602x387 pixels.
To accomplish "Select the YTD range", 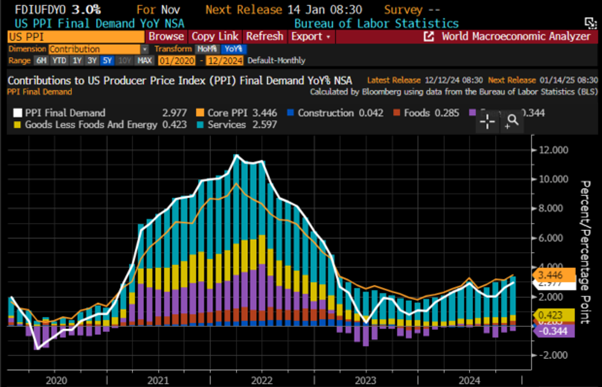I will pyautogui.click(x=59, y=61).
